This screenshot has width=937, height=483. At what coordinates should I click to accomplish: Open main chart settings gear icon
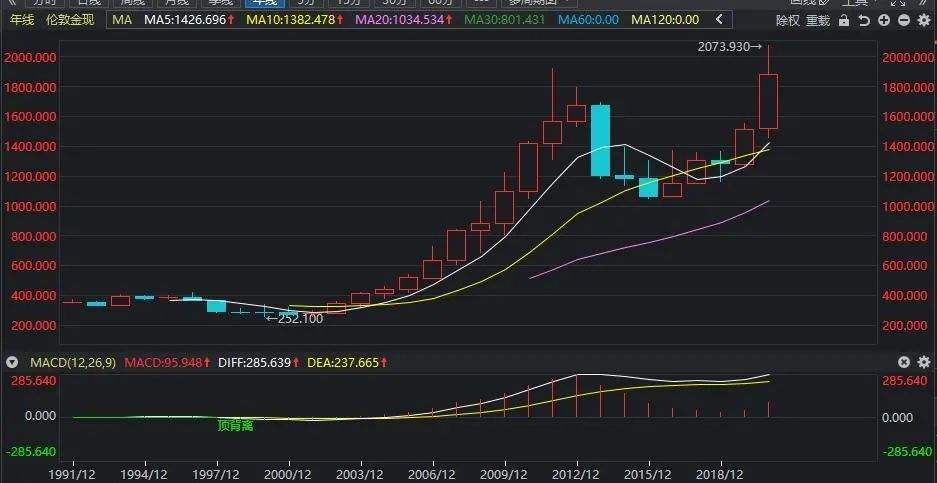(924, 21)
